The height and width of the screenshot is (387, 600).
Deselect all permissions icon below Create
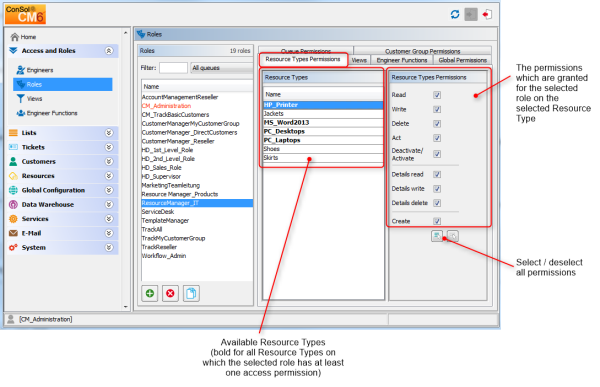coord(453,236)
